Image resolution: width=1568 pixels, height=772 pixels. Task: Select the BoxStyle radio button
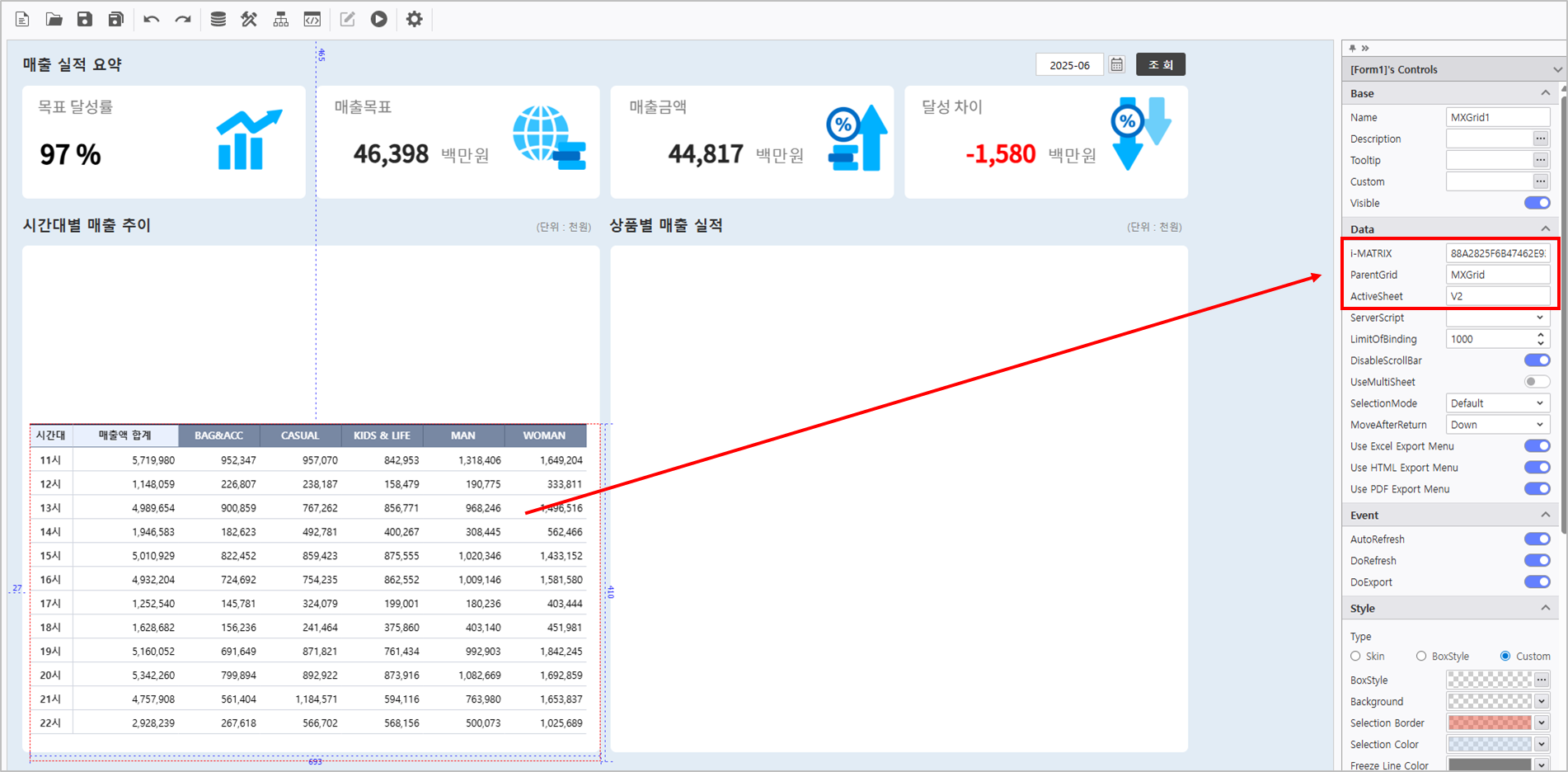pyautogui.click(x=1421, y=657)
